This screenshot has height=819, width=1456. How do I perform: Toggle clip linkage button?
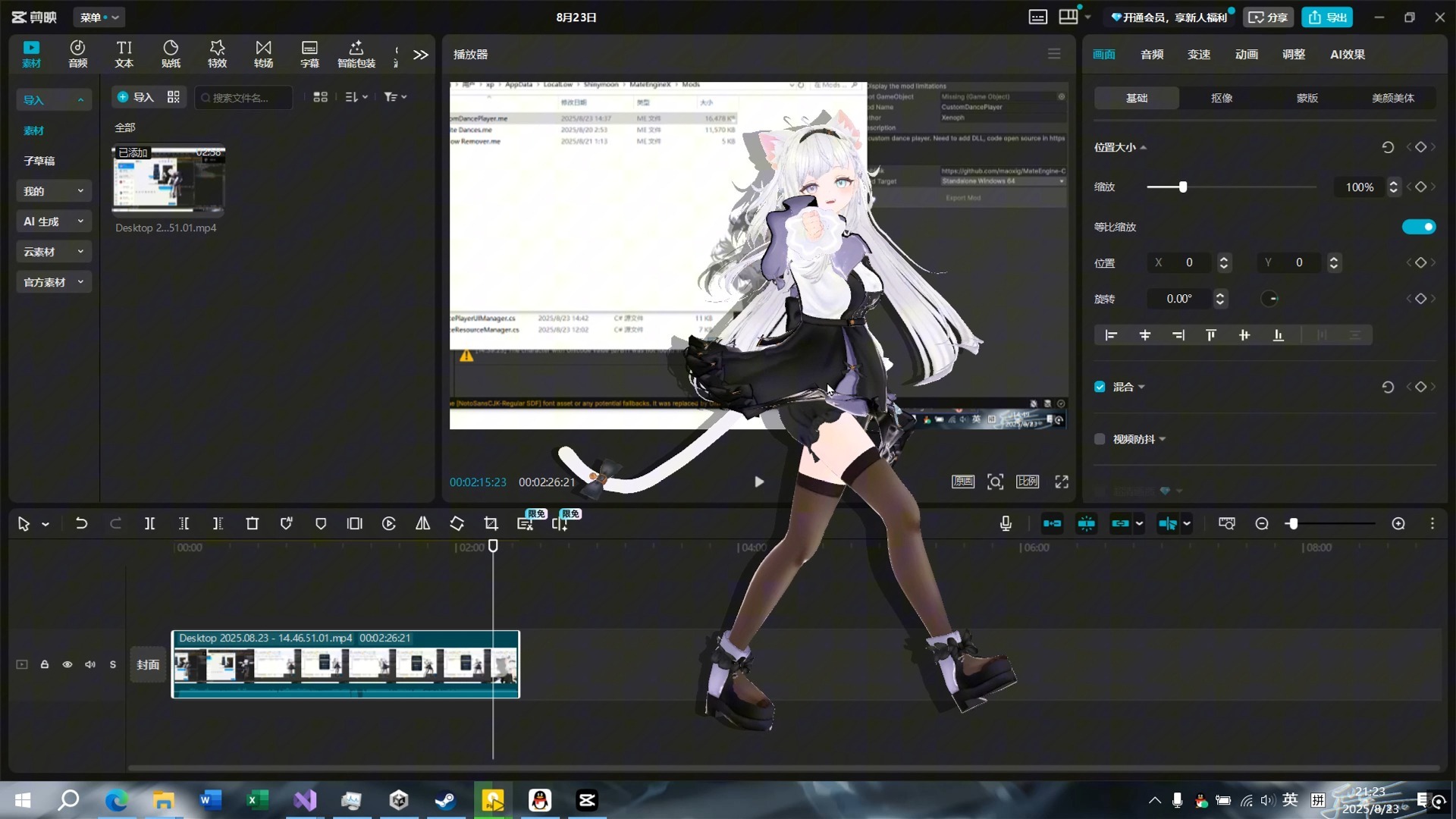[1120, 523]
